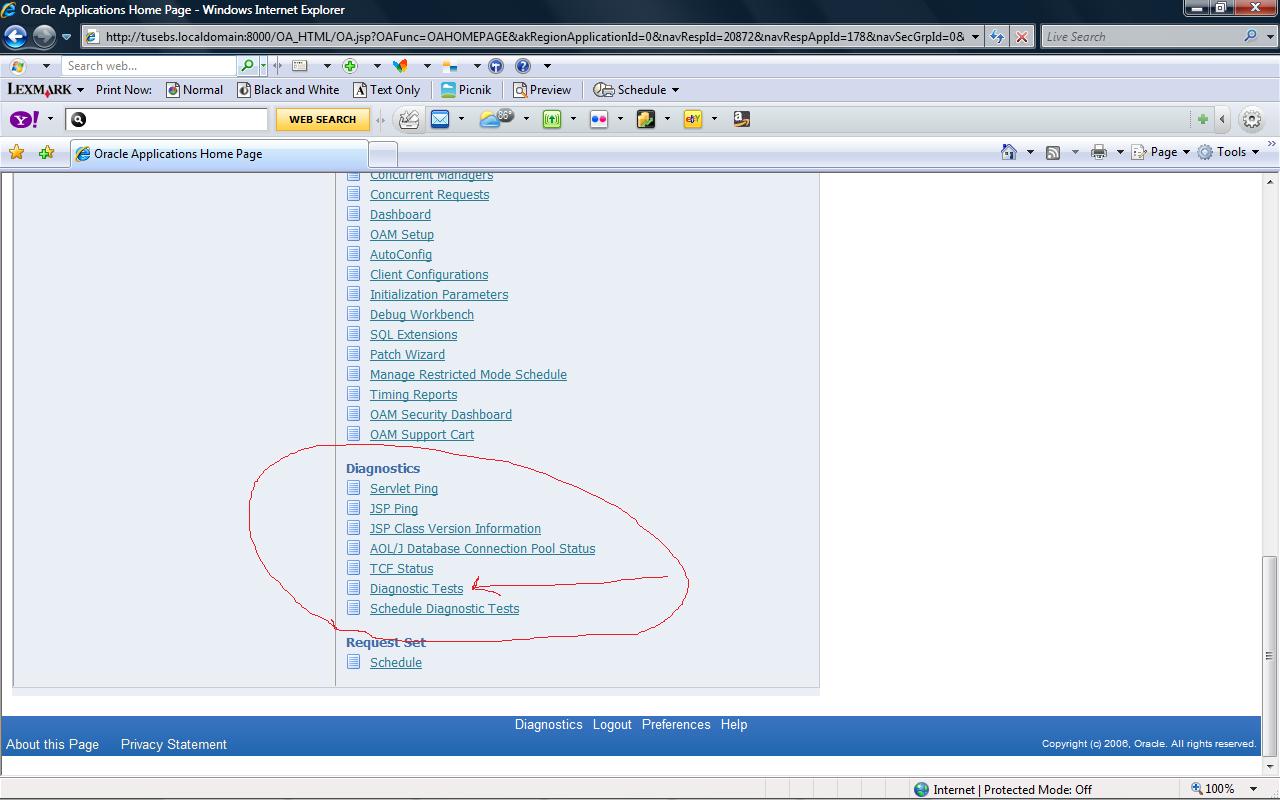Open the Tools dropdown menu
The height and width of the screenshot is (800, 1280).
click(1229, 151)
